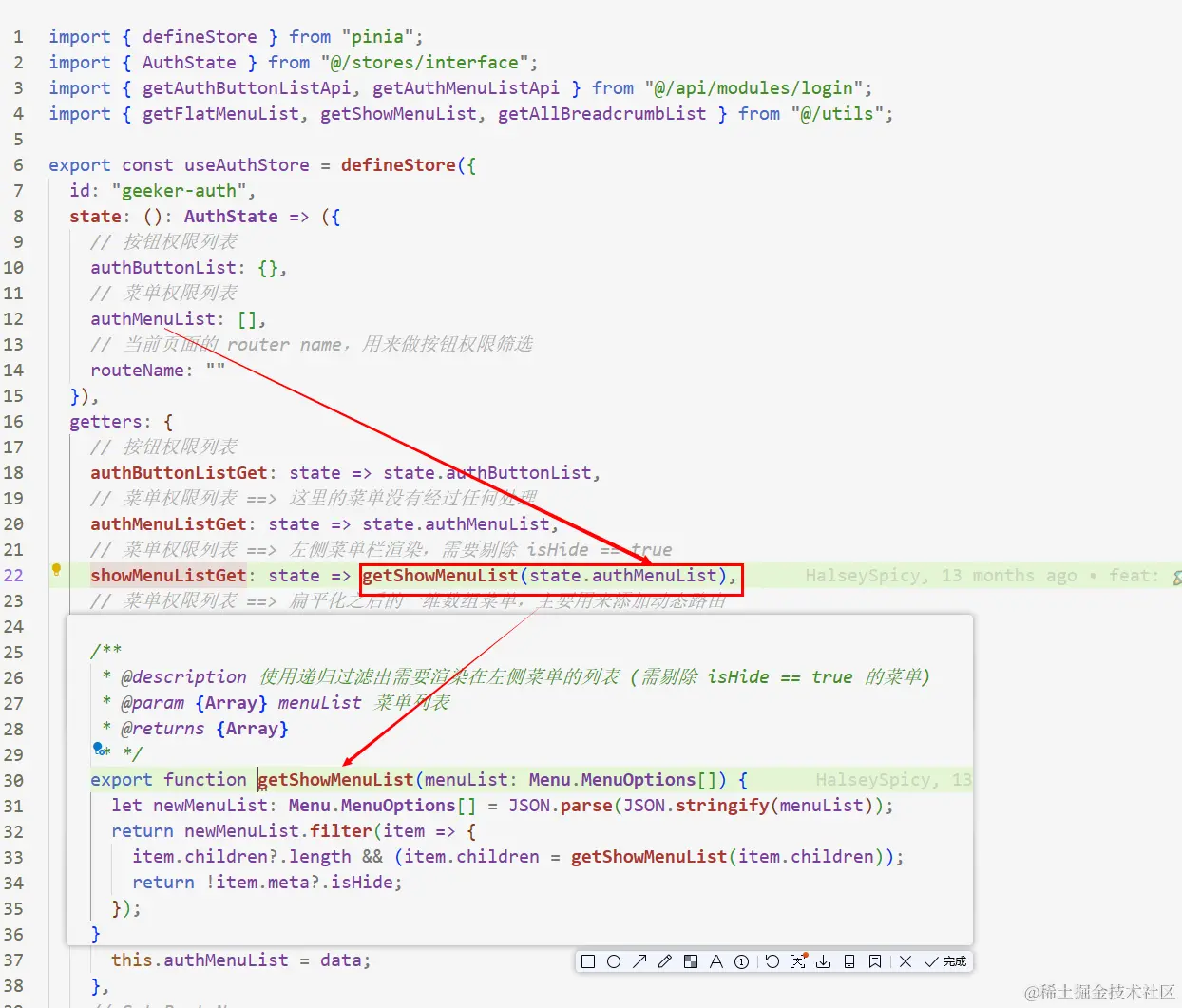Click the small blue icon beside line 29
Image resolution: width=1182 pixels, height=1008 pixels.
click(x=101, y=750)
